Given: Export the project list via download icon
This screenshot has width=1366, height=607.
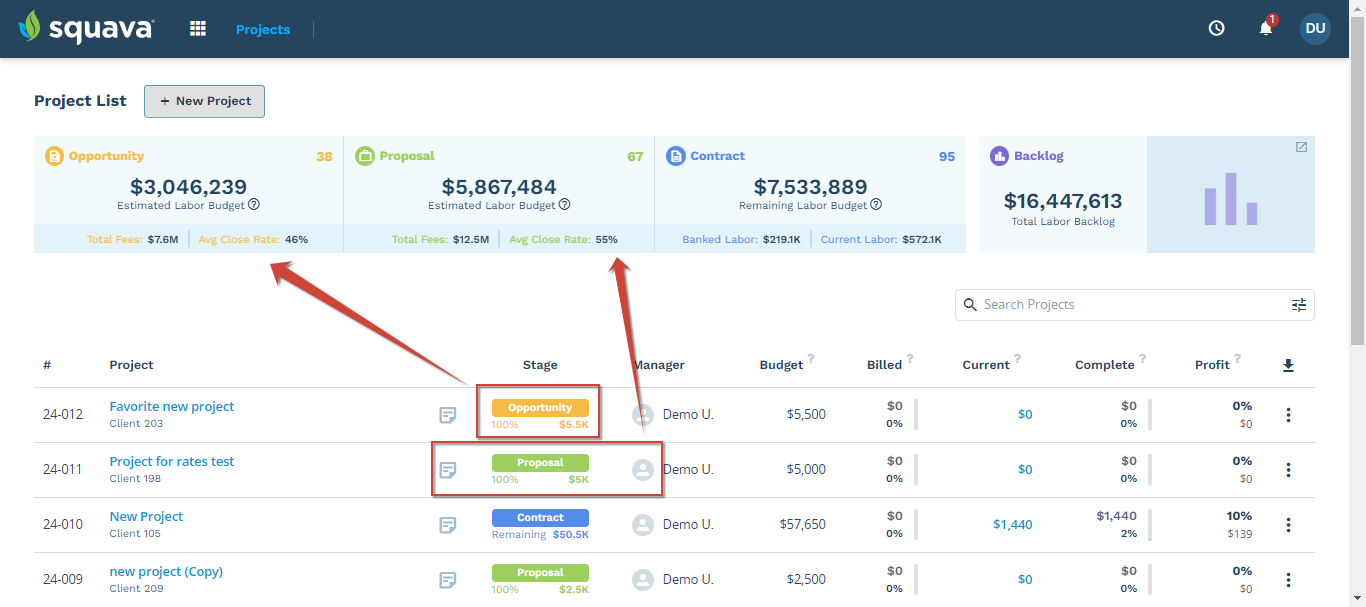Looking at the screenshot, I should tap(1288, 364).
